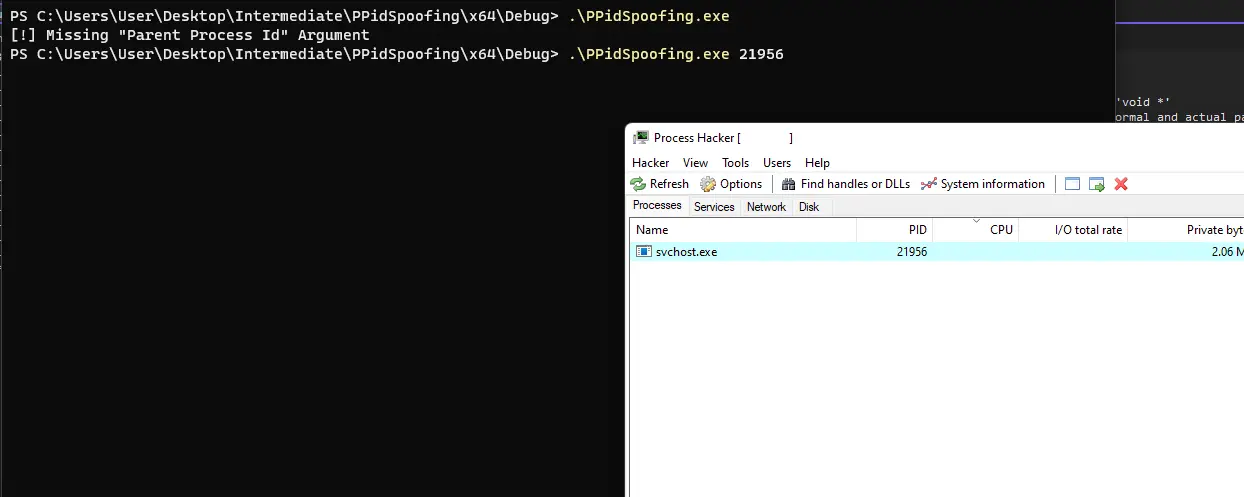The width and height of the screenshot is (1244, 497).
Task: Switch to the Network tab
Action: click(x=766, y=207)
